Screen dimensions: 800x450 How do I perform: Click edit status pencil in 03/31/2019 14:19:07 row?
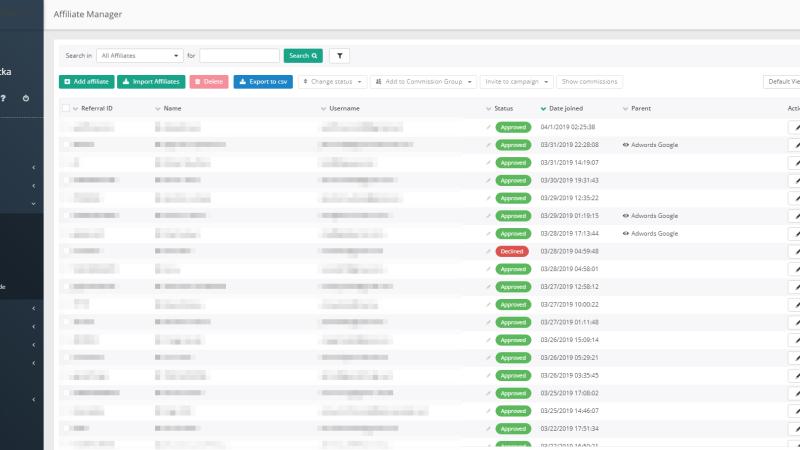click(488, 163)
